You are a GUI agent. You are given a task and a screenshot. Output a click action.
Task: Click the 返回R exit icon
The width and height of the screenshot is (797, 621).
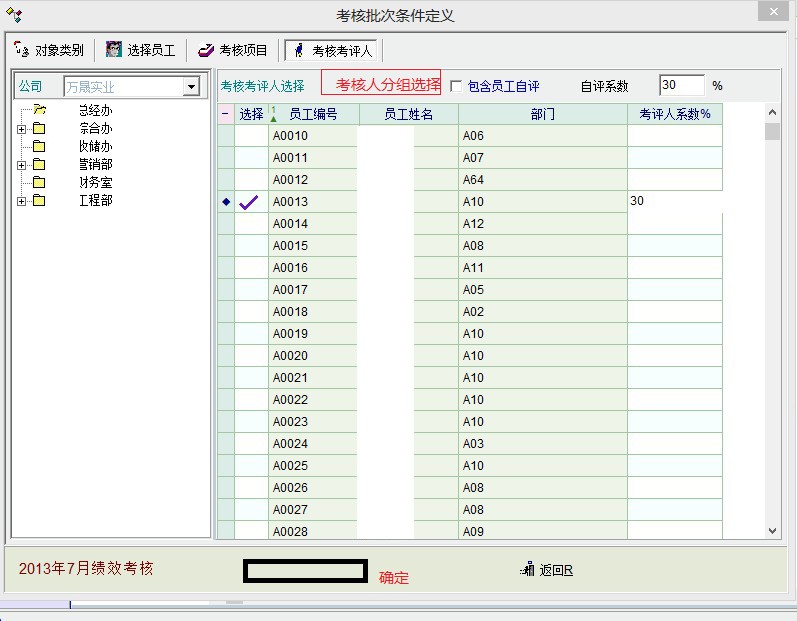pos(527,570)
